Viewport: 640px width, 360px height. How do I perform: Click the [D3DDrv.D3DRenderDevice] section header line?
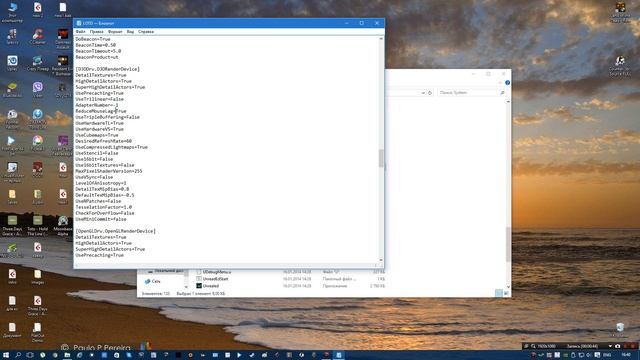tap(107, 69)
